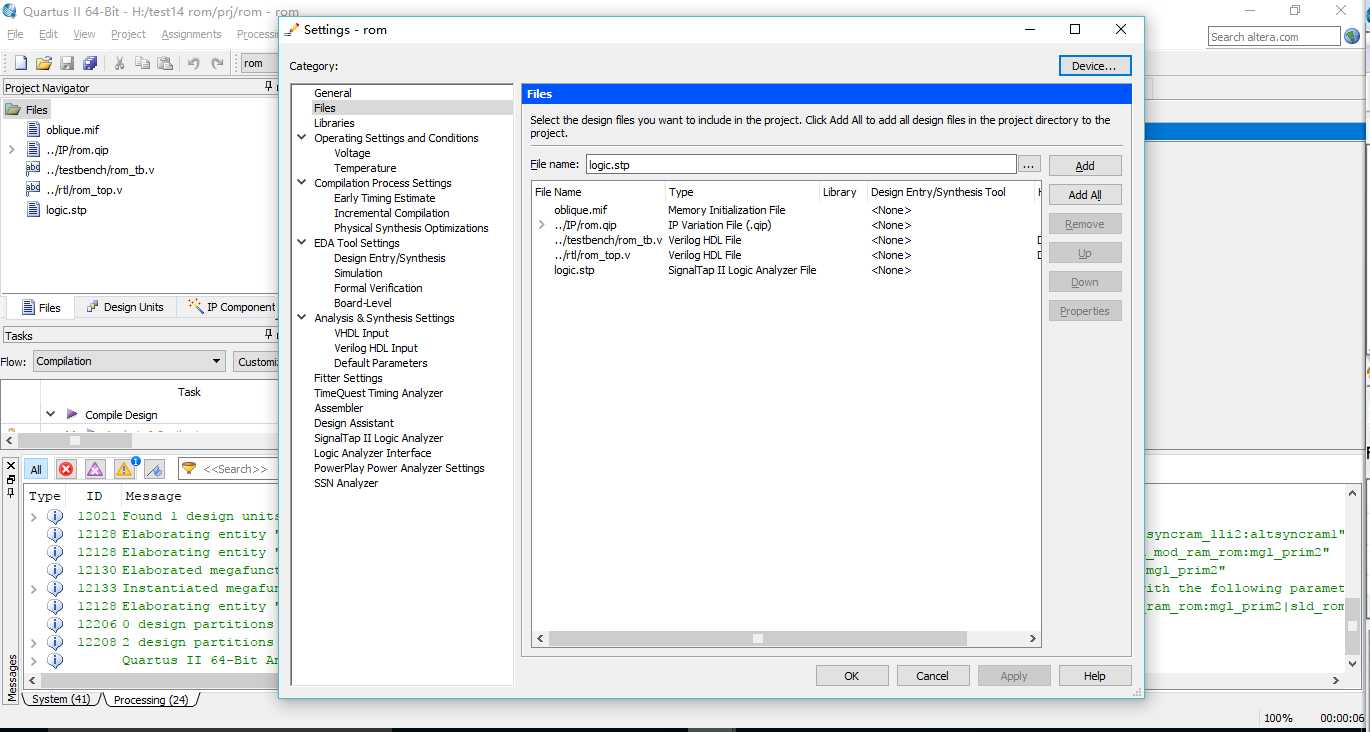The height and width of the screenshot is (732, 1370).
Task: Click the rom_tb.v Verilog file icon in navigator
Action: point(33,170)
